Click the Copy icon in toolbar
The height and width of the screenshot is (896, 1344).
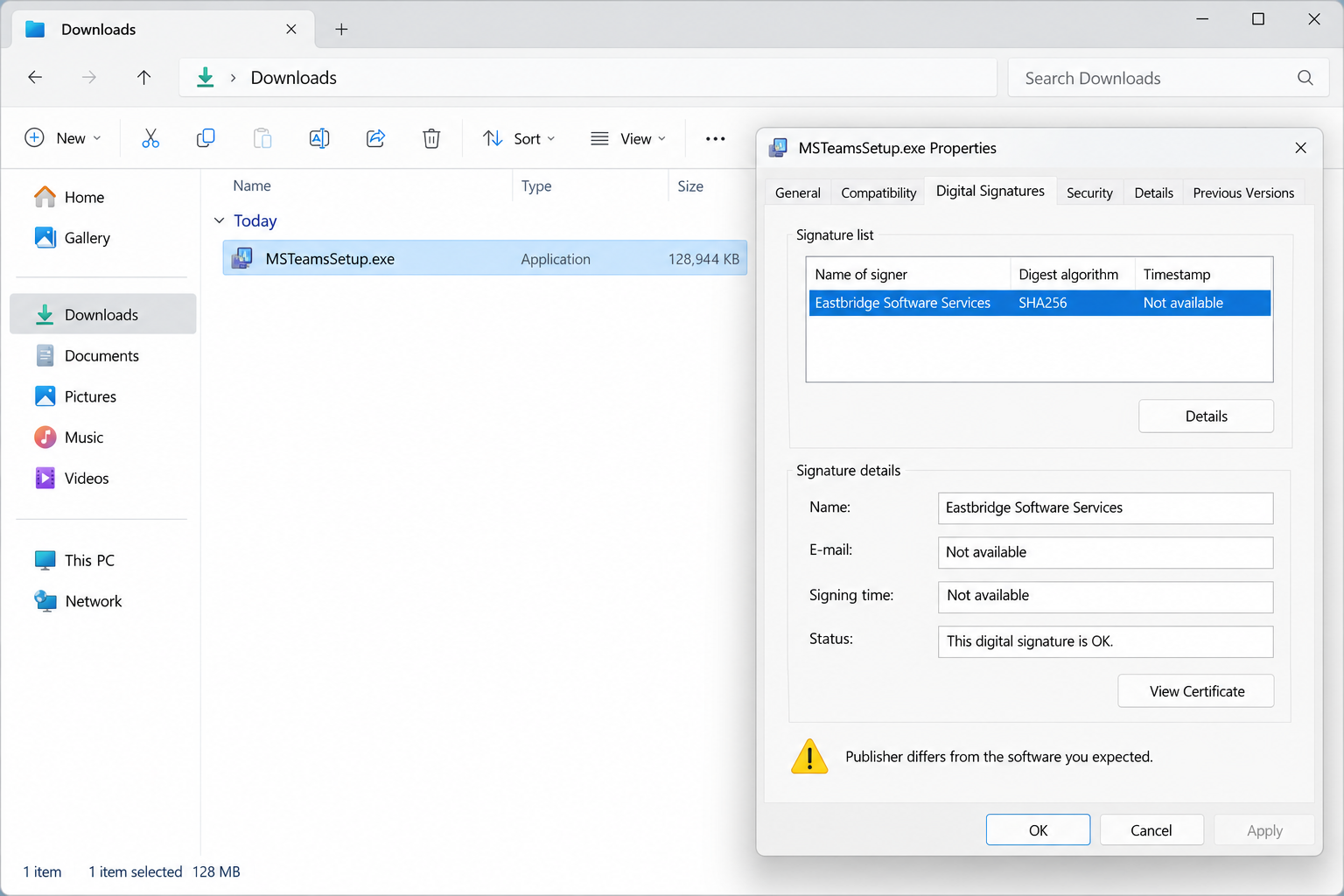click(x=206, y=138)
